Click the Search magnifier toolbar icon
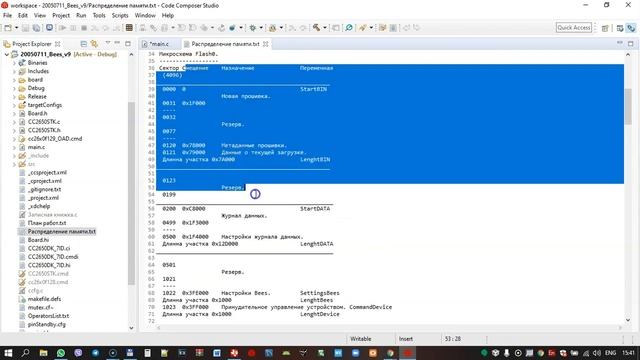 [x=349, y=28]
